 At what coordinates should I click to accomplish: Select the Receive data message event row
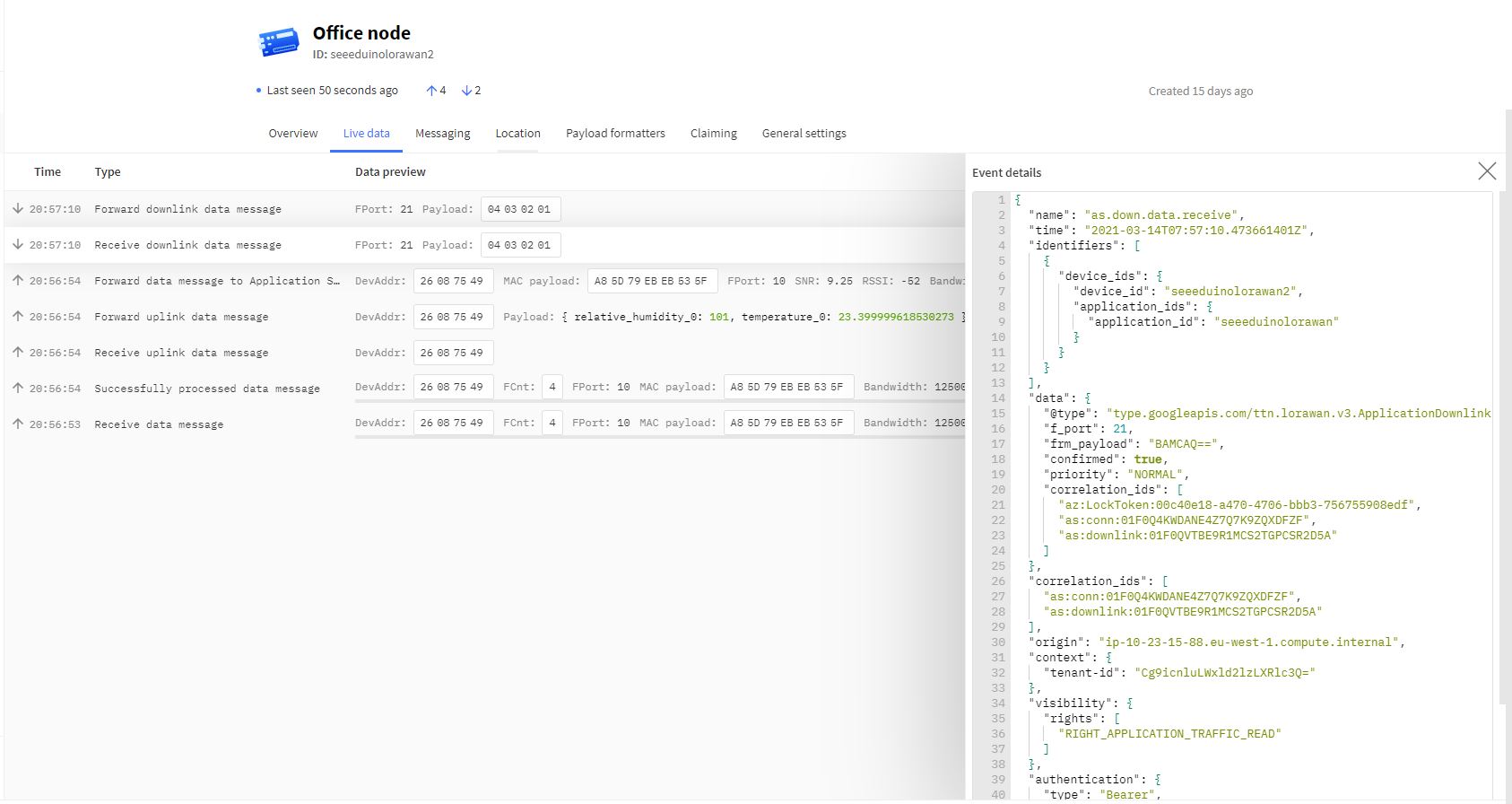pyautogui.click(x=159, y=424)
